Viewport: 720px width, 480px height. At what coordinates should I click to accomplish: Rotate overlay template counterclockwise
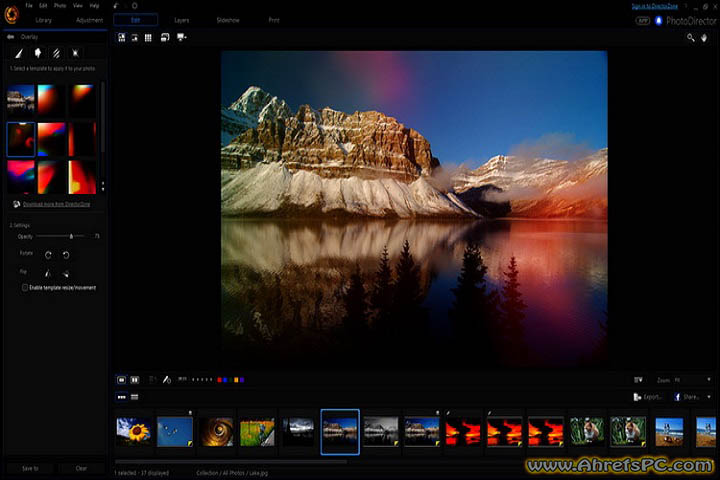[x=66, y=255]
